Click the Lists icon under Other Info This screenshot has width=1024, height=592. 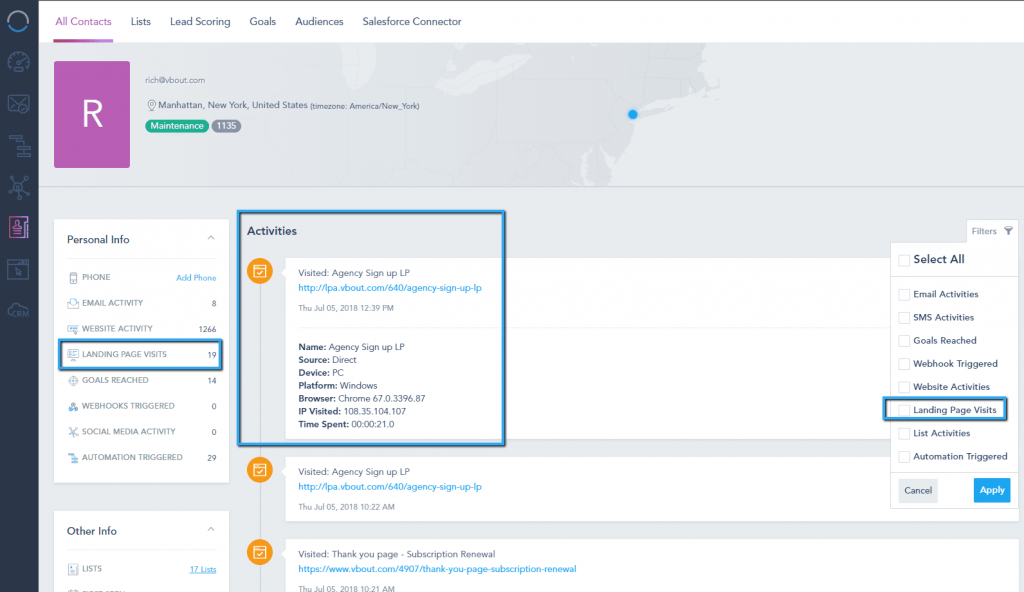73,569
